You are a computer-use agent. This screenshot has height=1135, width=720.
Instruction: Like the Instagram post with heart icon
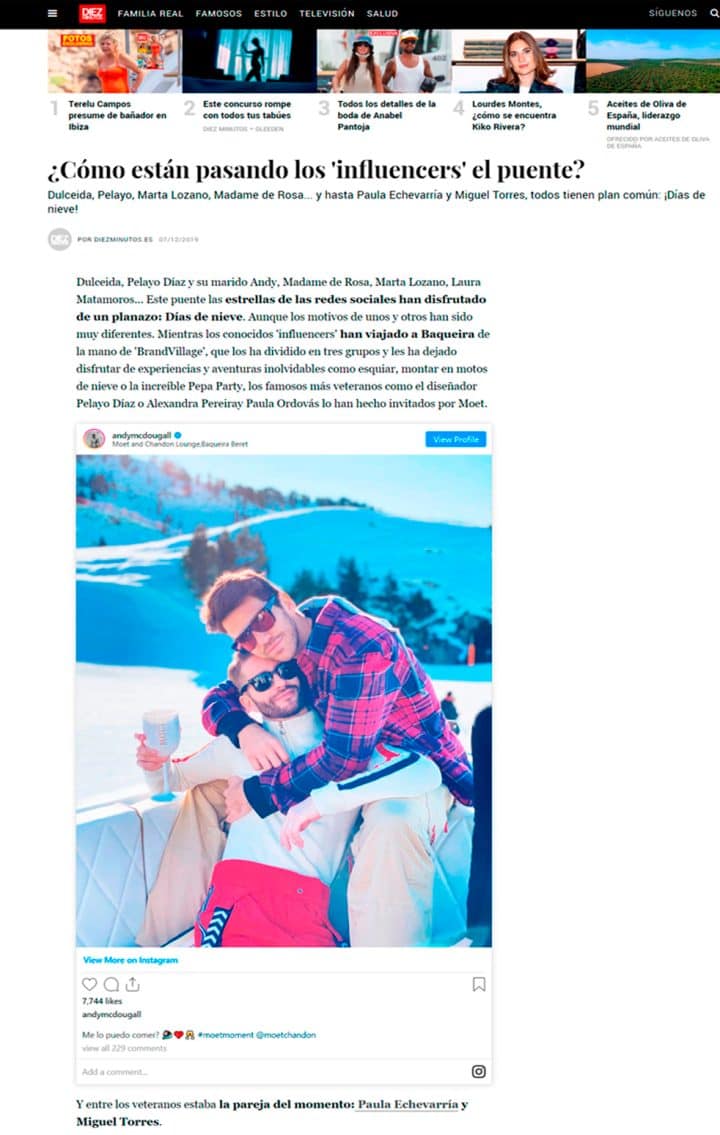click(x=89, y=984)
